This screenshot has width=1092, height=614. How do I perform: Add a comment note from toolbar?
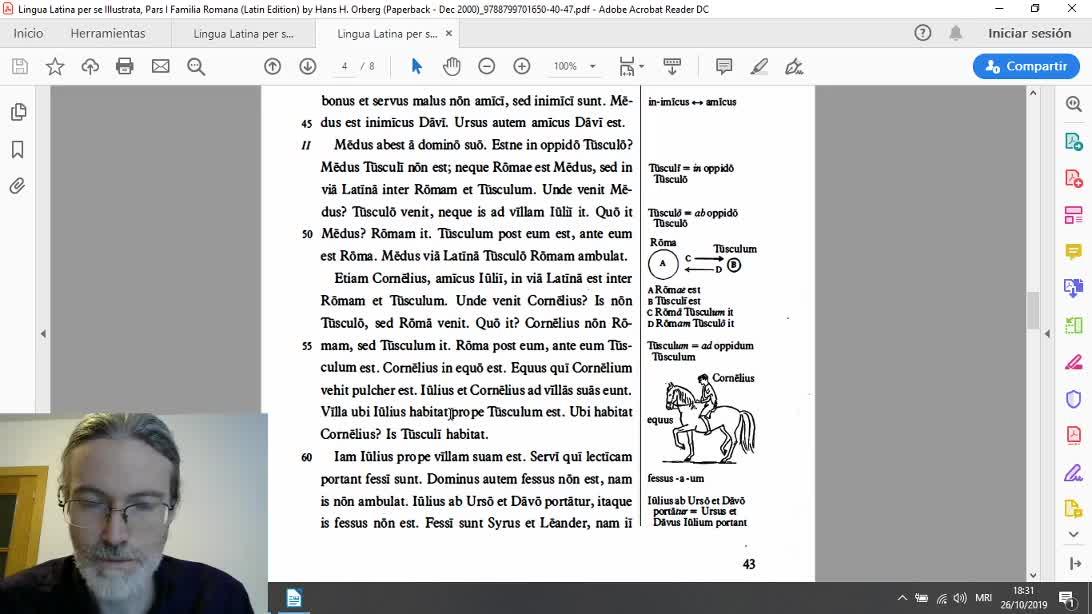[x=724, y=66]
